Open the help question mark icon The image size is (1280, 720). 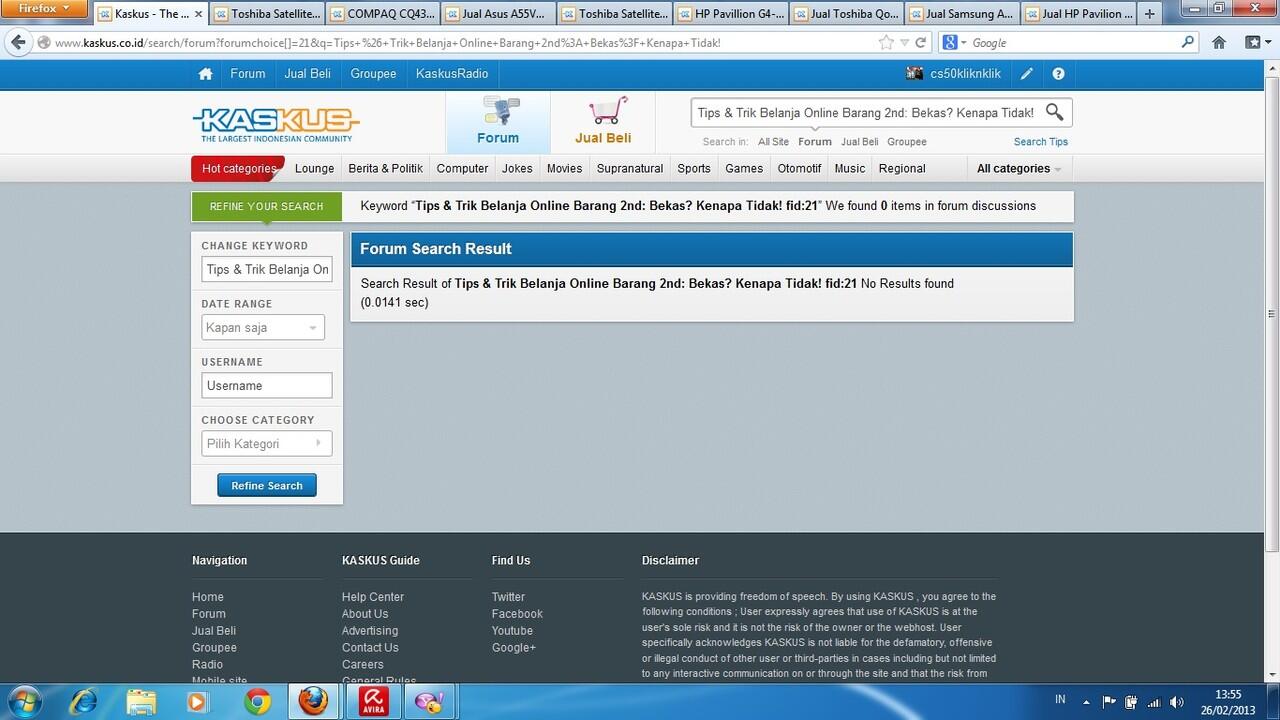pos(1058,74)
